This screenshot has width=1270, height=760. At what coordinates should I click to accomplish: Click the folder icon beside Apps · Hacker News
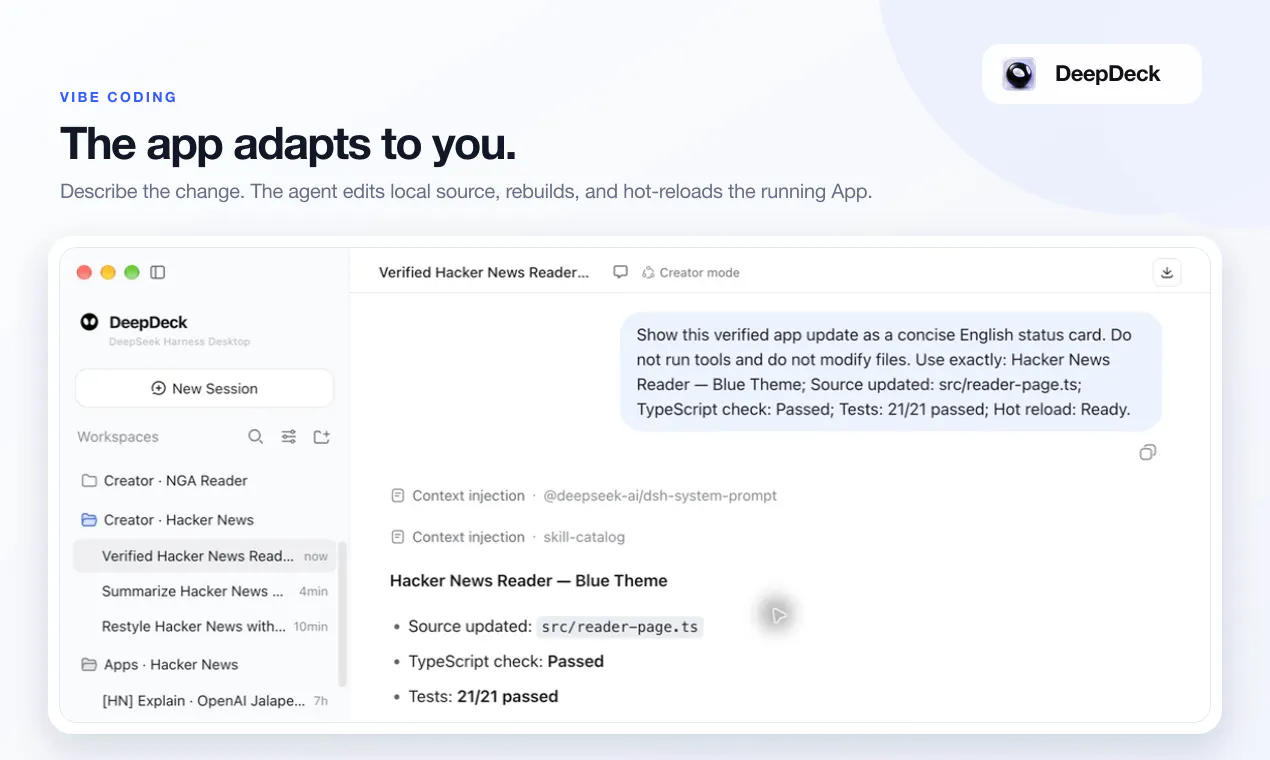pos(89,665)
